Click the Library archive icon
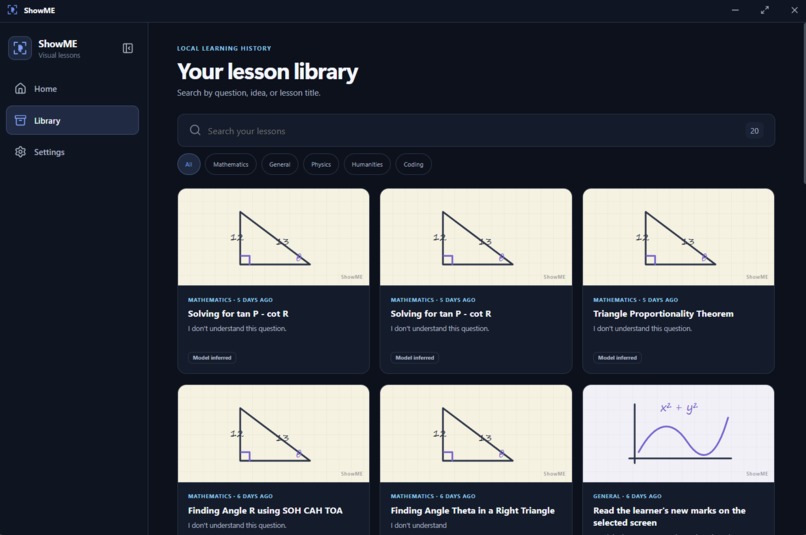The height and width of the screenshot is (535, 806). (20, 120)
